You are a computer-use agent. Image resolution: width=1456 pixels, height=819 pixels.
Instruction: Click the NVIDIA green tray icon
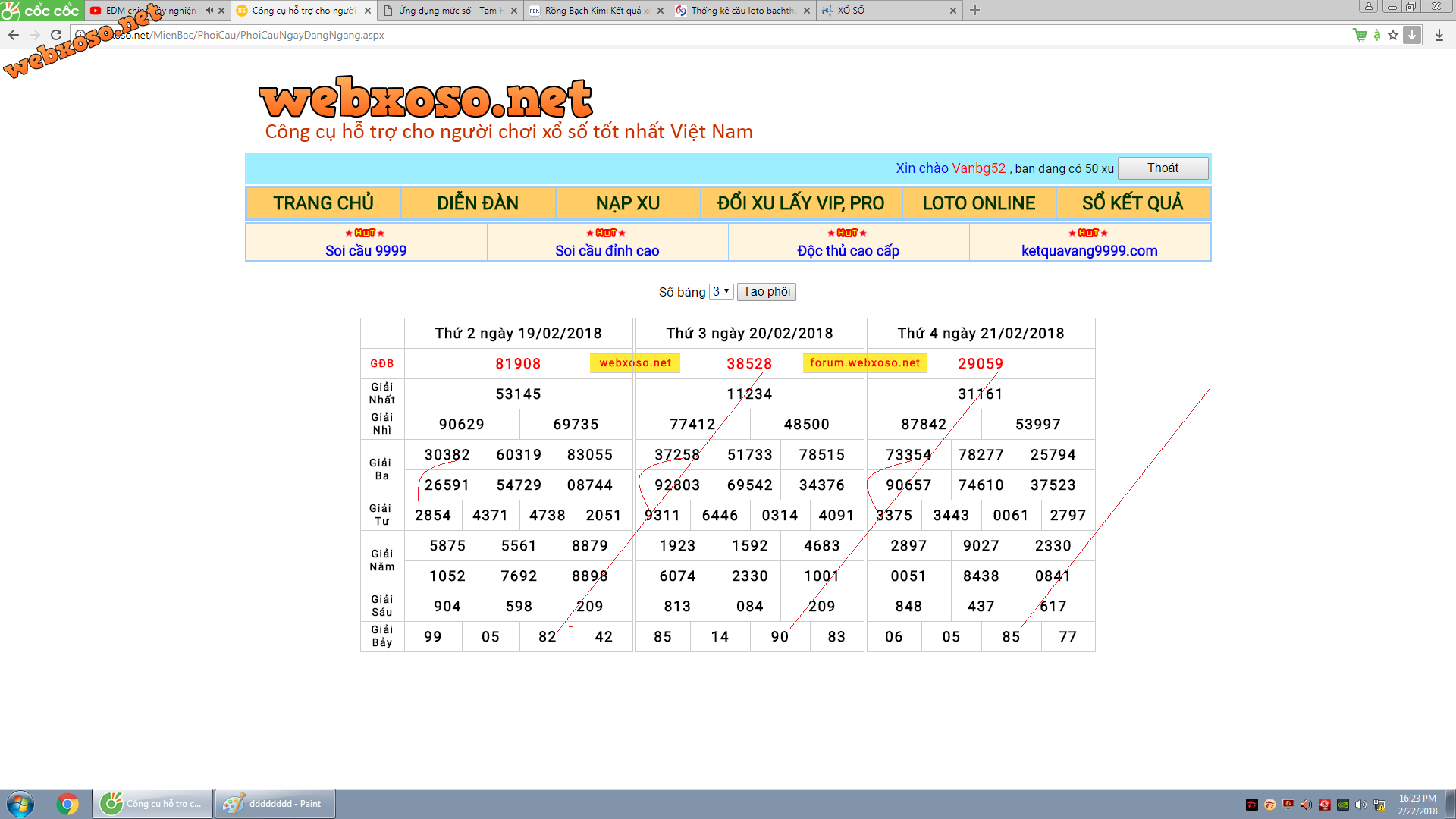[x=1343, y=805]
